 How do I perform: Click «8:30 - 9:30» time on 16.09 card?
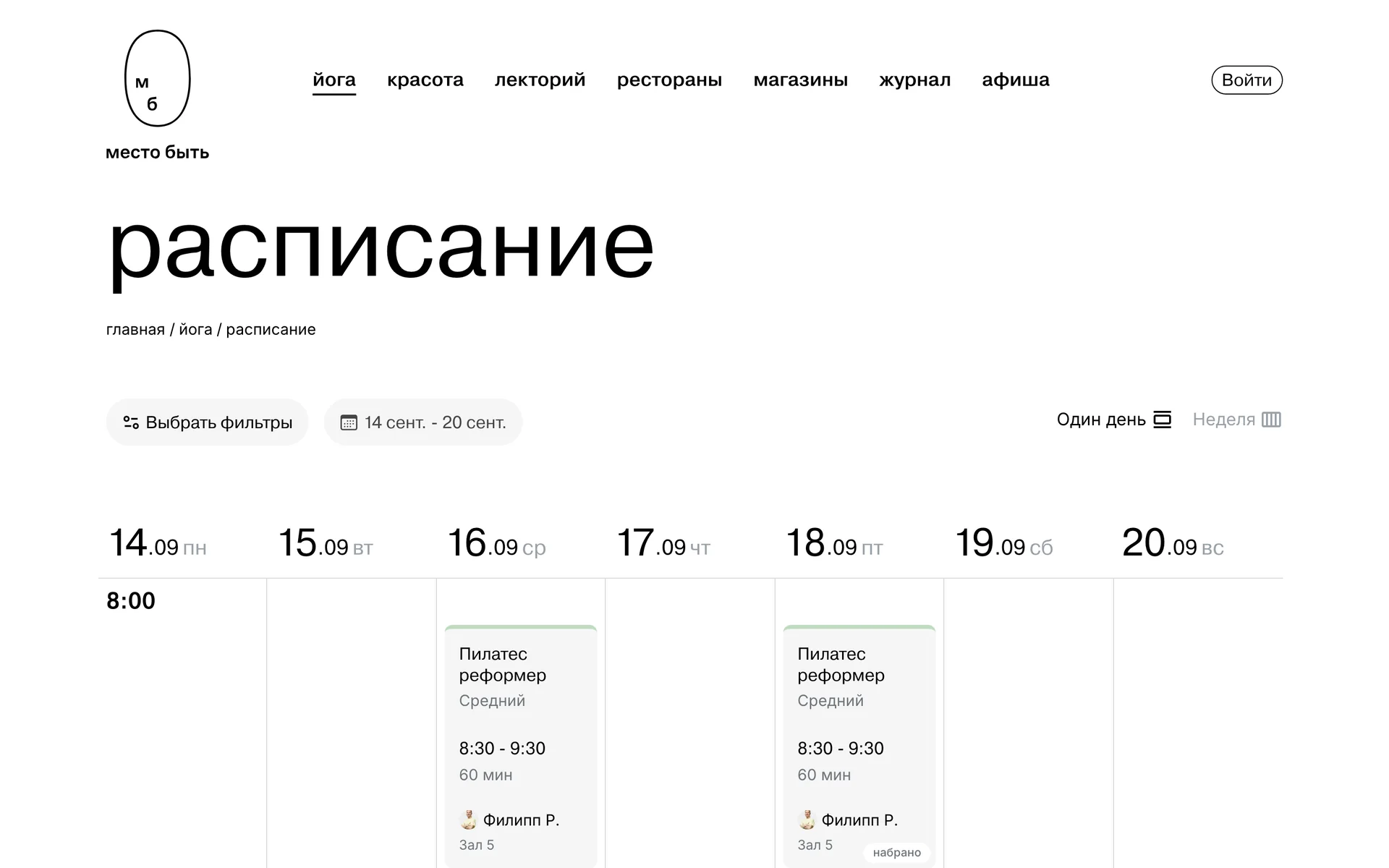click(x=502, y=749)
